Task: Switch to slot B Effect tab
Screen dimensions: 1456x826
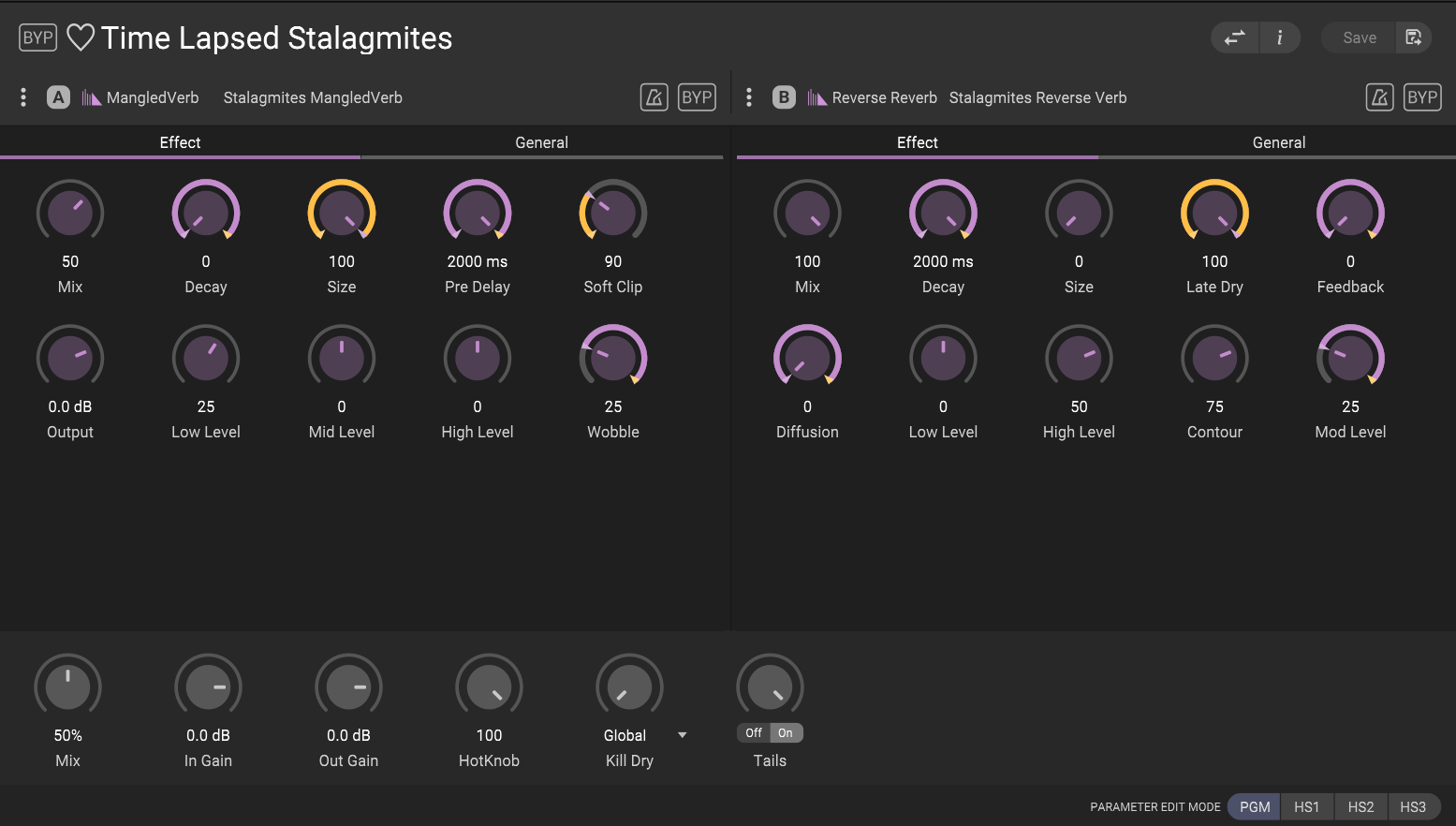Action: tap(917, 142)
